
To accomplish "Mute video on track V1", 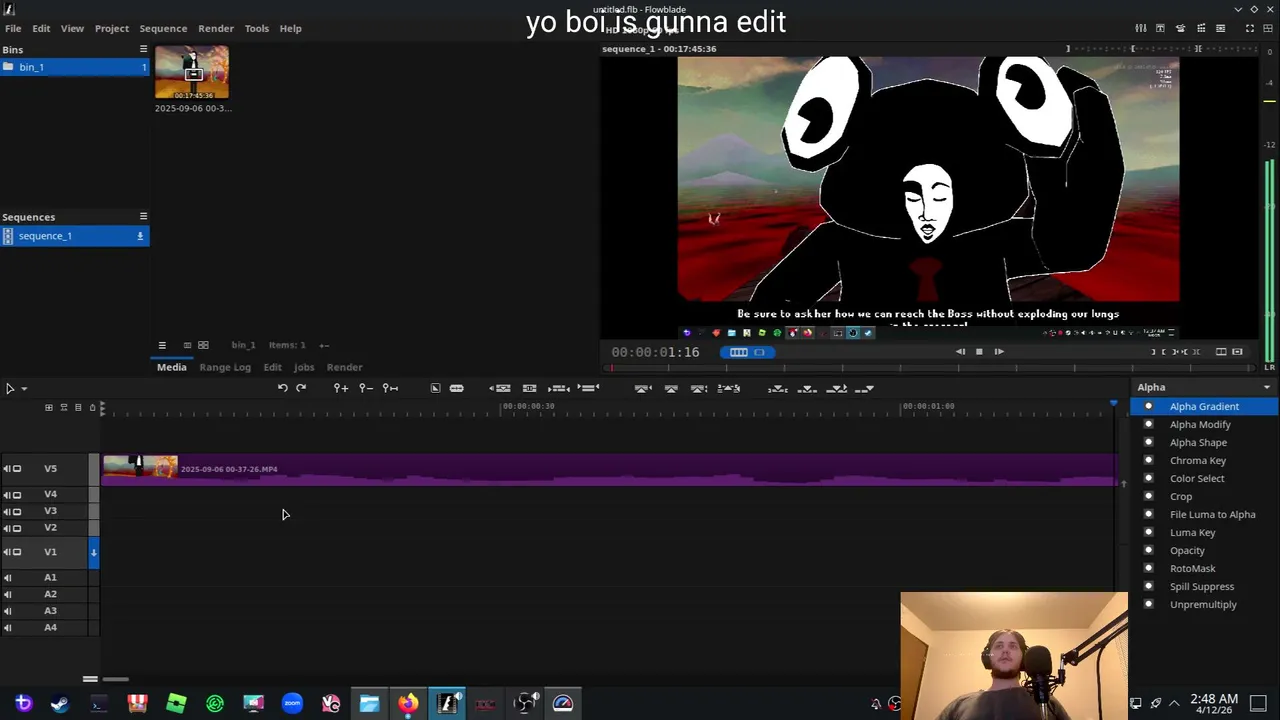I will coord(16,552).
